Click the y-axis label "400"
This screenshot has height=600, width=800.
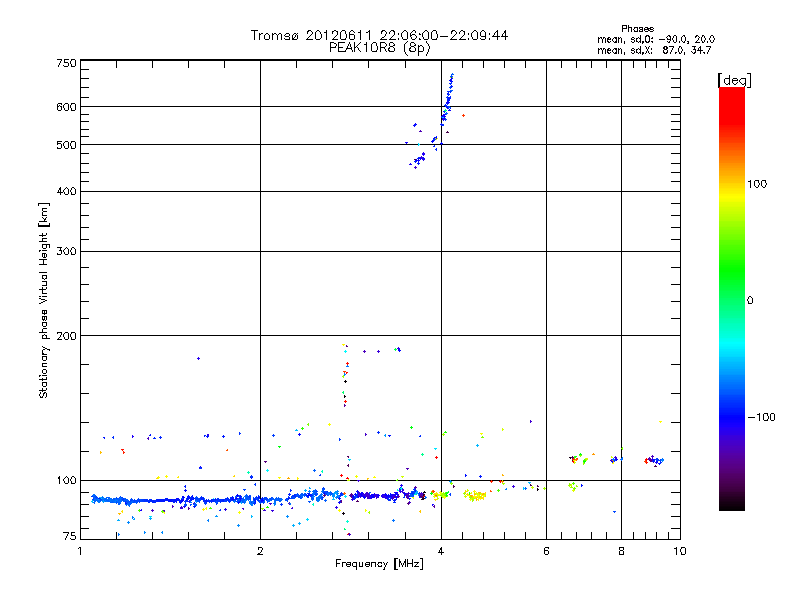66,191
